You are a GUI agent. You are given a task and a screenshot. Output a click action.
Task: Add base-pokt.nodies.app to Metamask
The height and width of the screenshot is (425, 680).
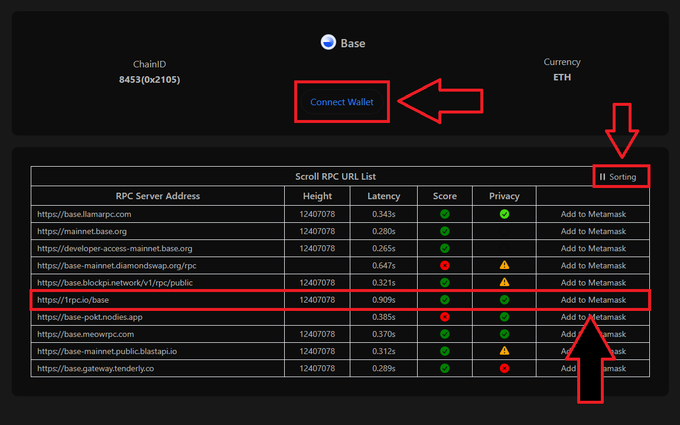(x=593, y=317)
